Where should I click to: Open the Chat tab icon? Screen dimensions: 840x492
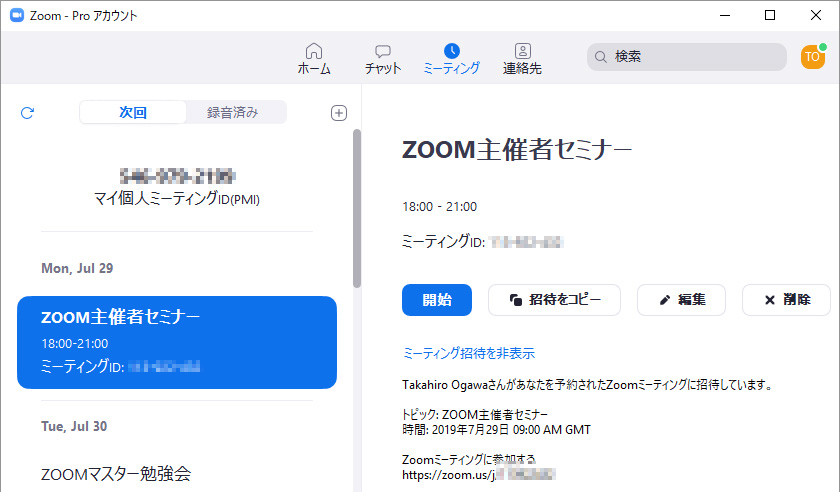[x=383, y=51]
